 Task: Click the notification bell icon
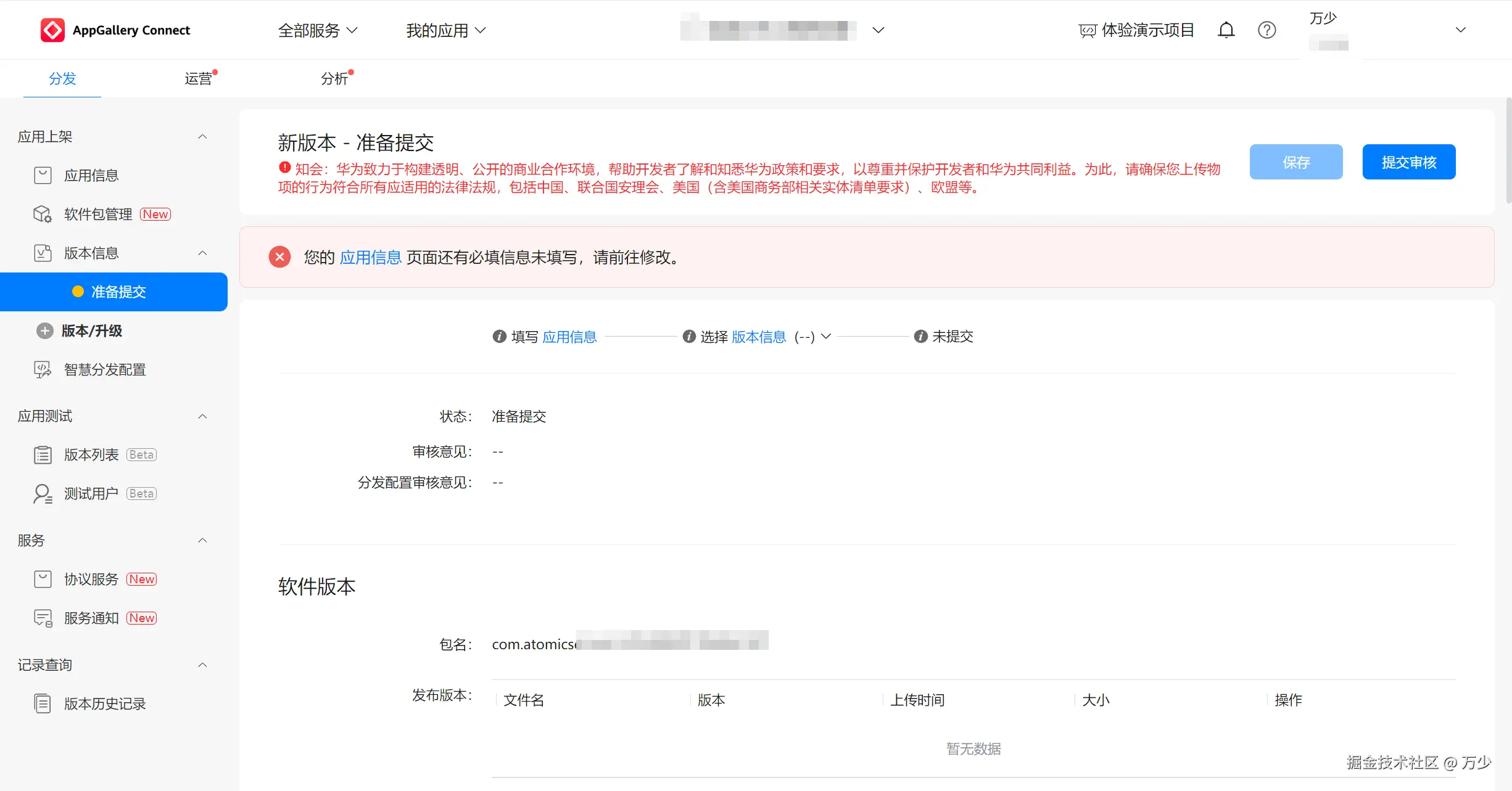click(x=1226, y=30)
